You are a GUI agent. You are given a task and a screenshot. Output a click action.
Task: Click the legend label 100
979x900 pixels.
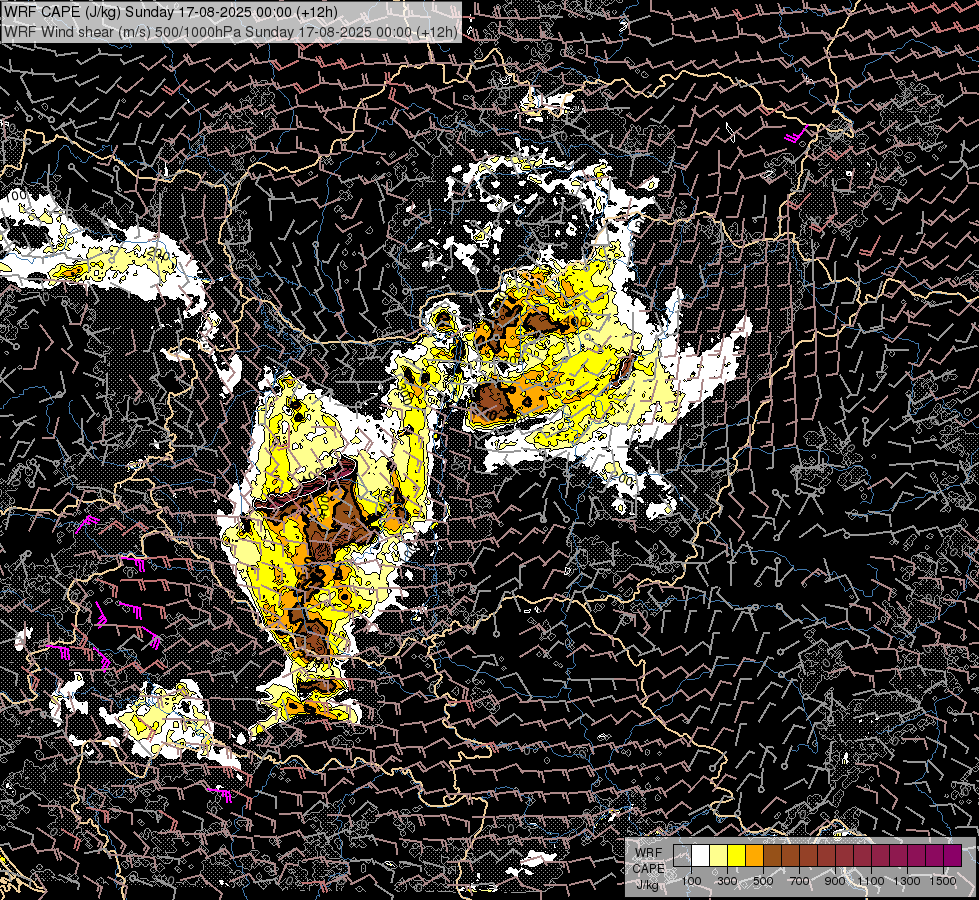[691, 881]
